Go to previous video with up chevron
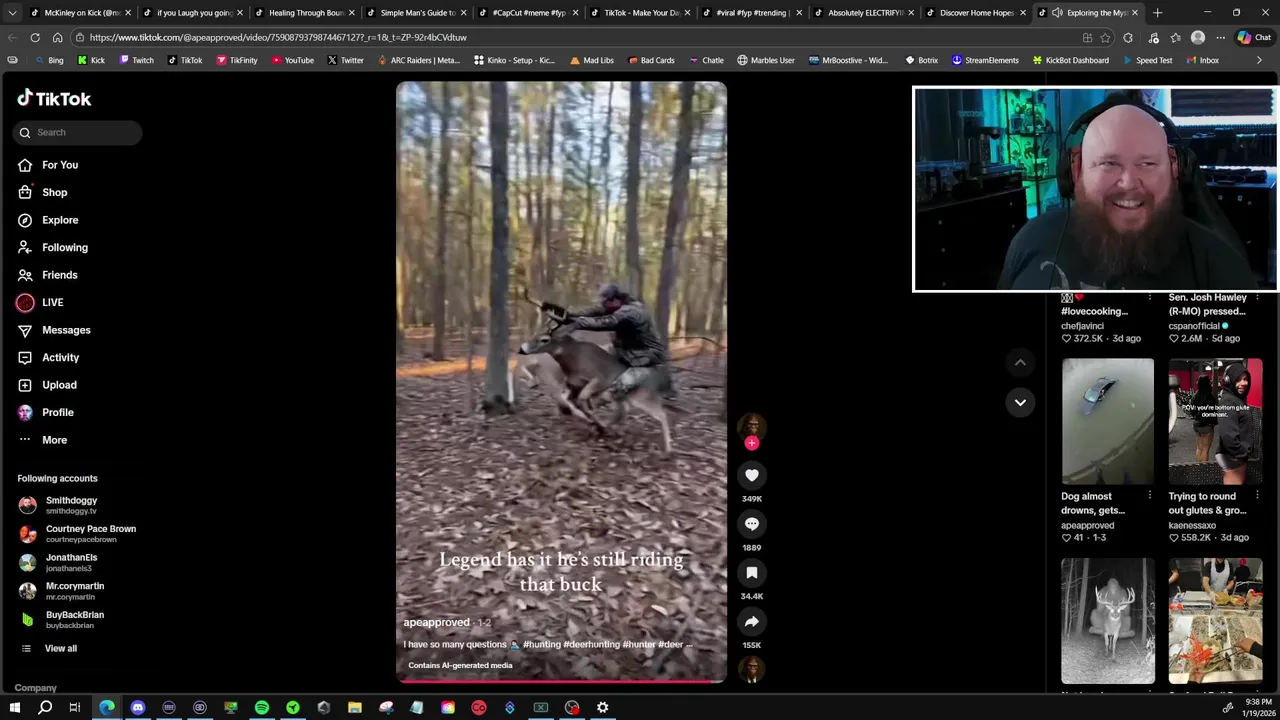The width and height of the screenshot is (1280, 720). (1020, 363)
